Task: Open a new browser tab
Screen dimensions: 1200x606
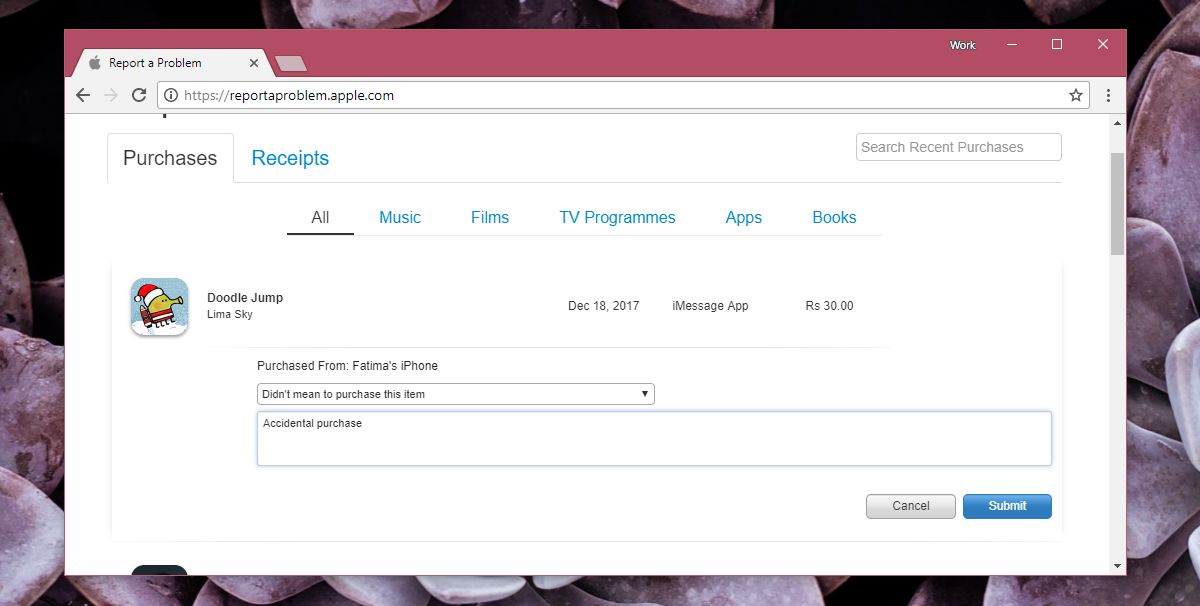Action: coord(291,64)
